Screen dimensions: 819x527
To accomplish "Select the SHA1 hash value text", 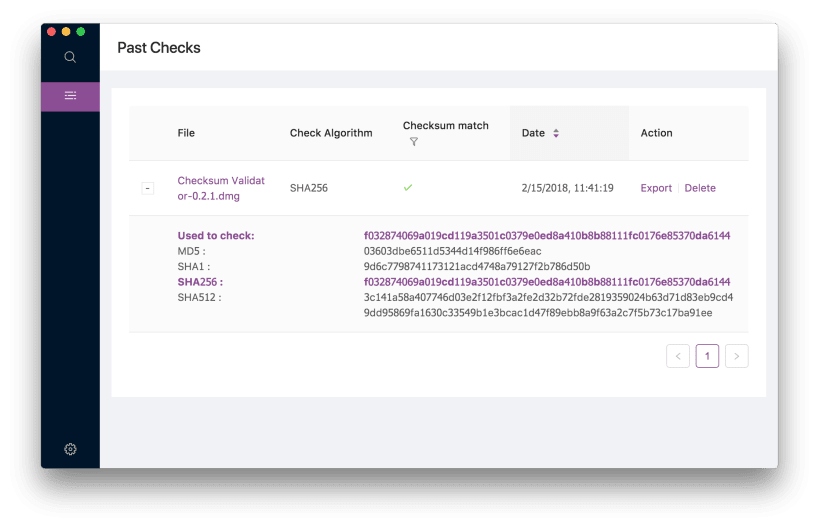I will tap(477, 266).
